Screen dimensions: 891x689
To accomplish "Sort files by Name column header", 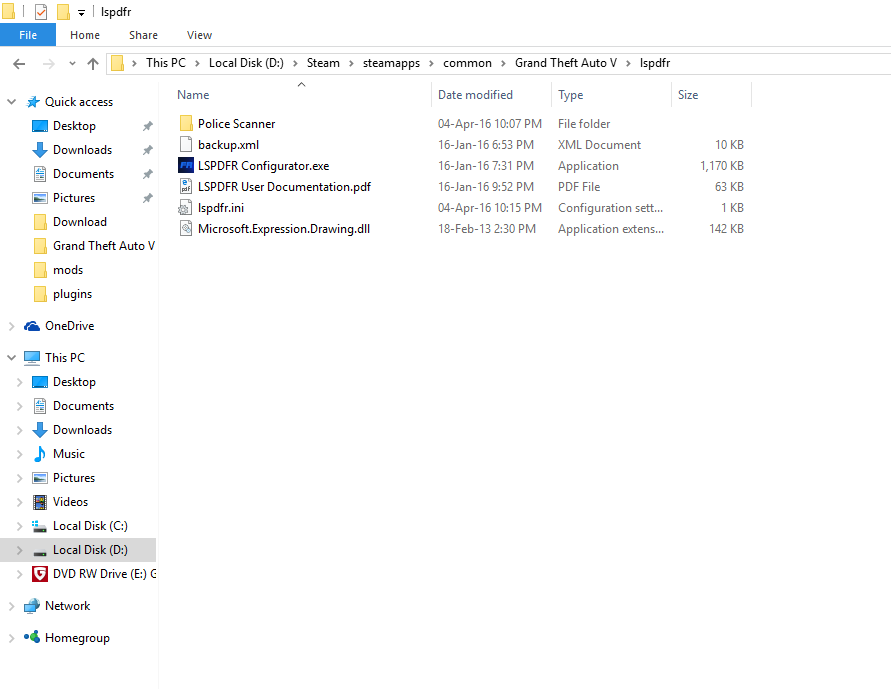I will tap(193, 95).
